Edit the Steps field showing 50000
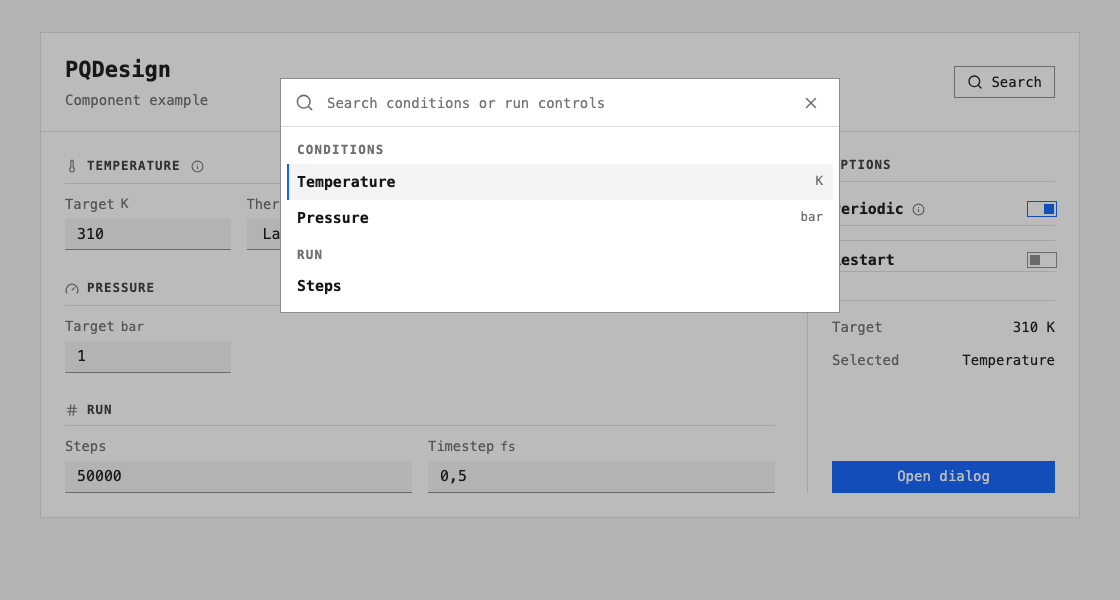This screenshot has width=1120, height=600. [x=239, y=476]
